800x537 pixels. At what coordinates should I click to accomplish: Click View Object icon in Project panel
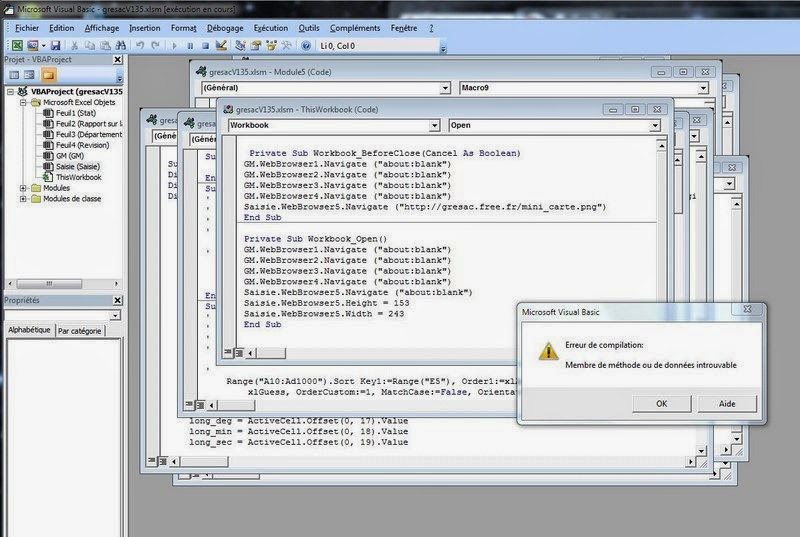pos(30,75)
